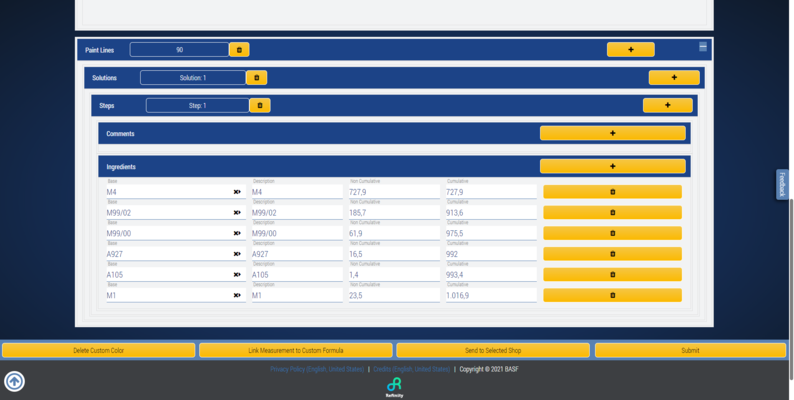Delete Solution: 1 with trash icon
Image resolution: width=794 pixels, height=400 pixels.
[256, 77]
